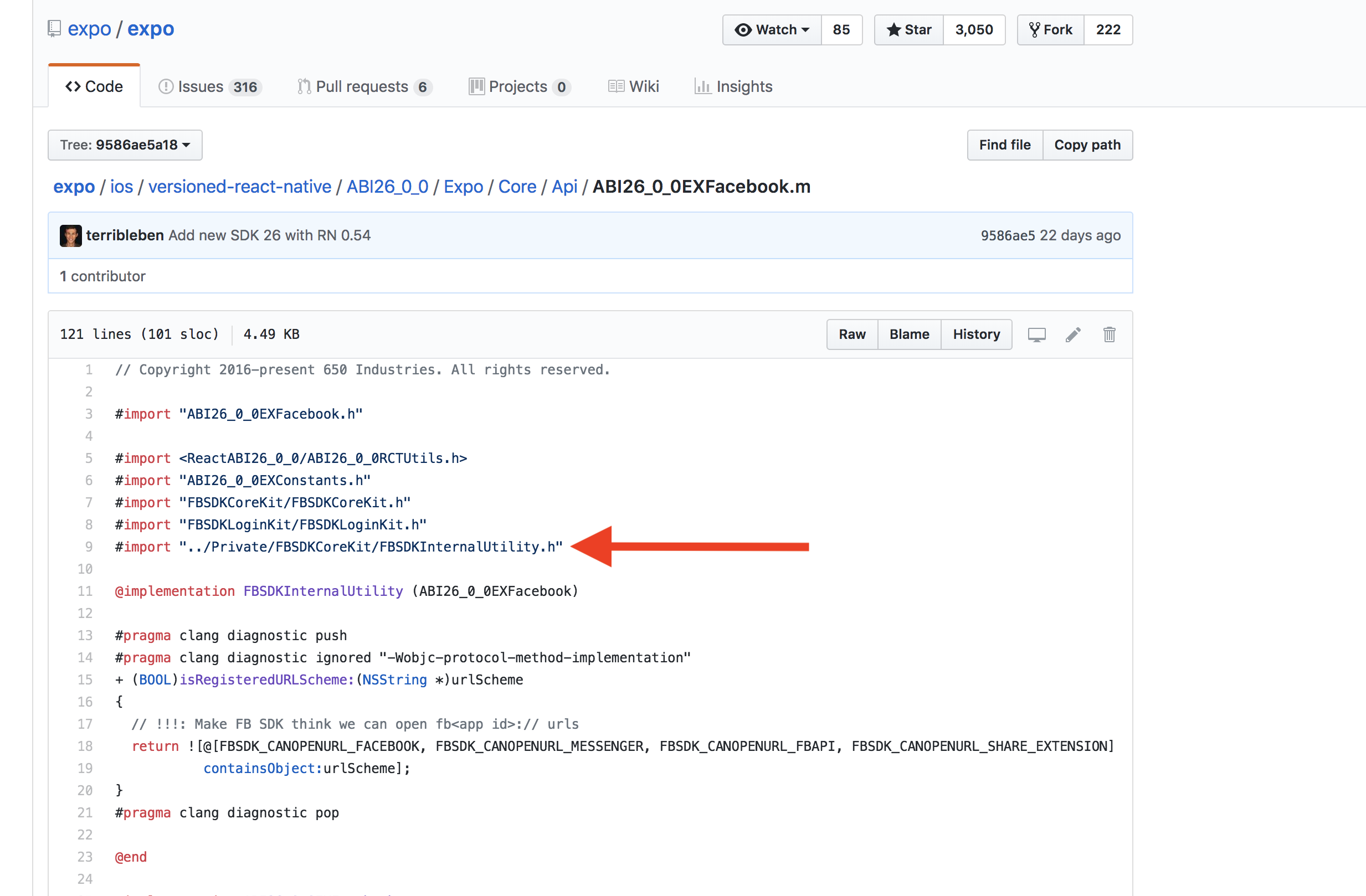This screenshot has height=896, width=1366.
Task: Select line number 3 in code
Action: coord(89,414)
